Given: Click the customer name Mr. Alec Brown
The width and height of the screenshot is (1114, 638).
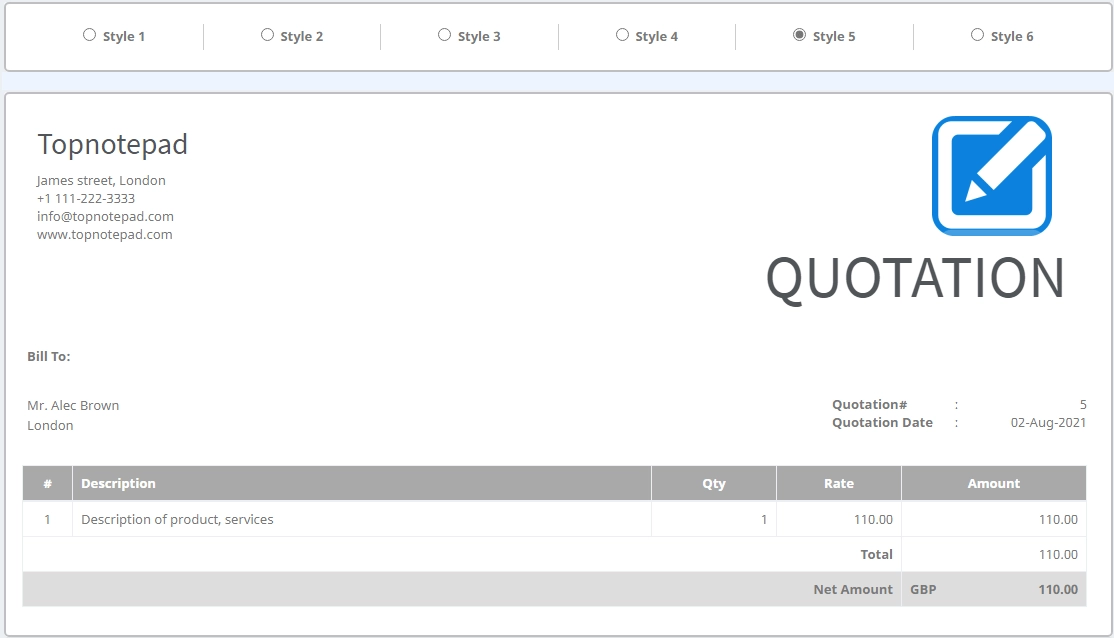Looking at the screenshot, I should 73,406.
